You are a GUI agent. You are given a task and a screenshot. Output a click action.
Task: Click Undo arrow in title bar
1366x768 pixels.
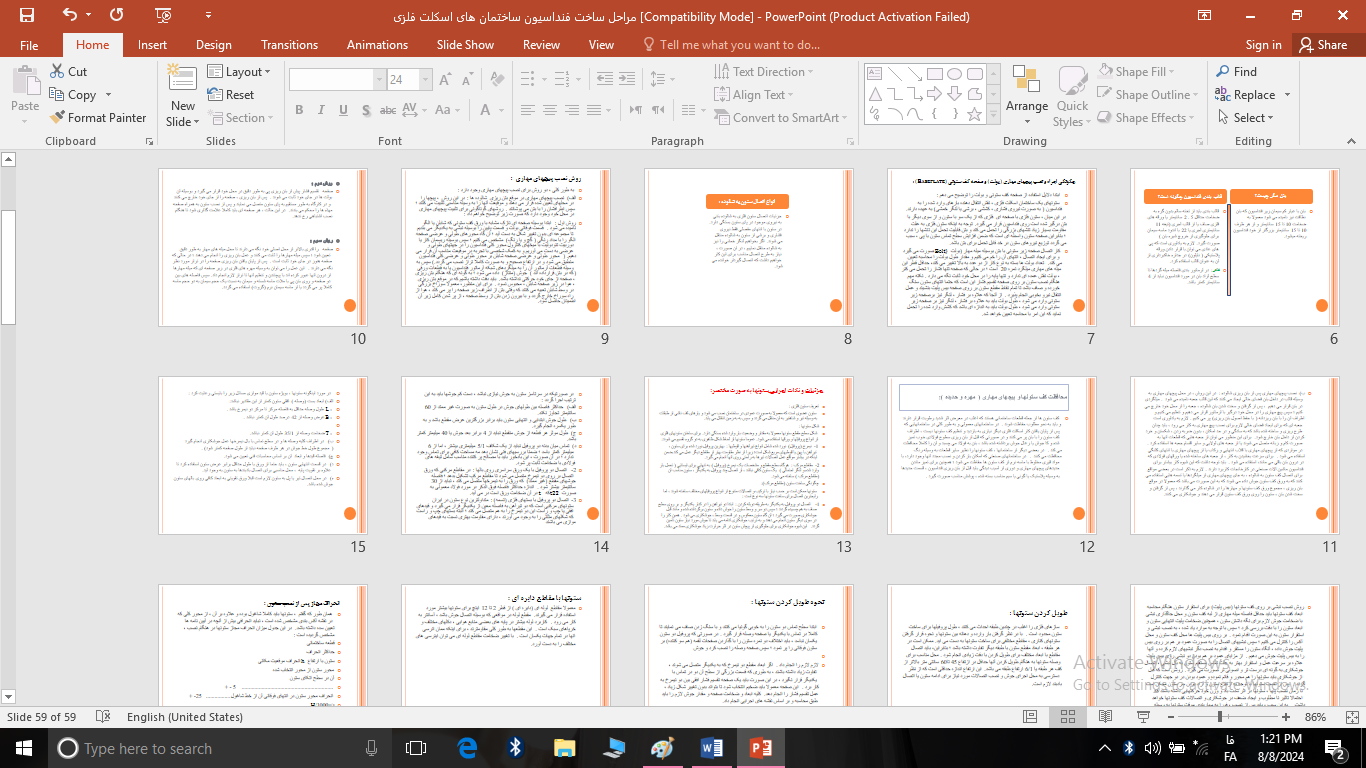[x=69, y=15]
